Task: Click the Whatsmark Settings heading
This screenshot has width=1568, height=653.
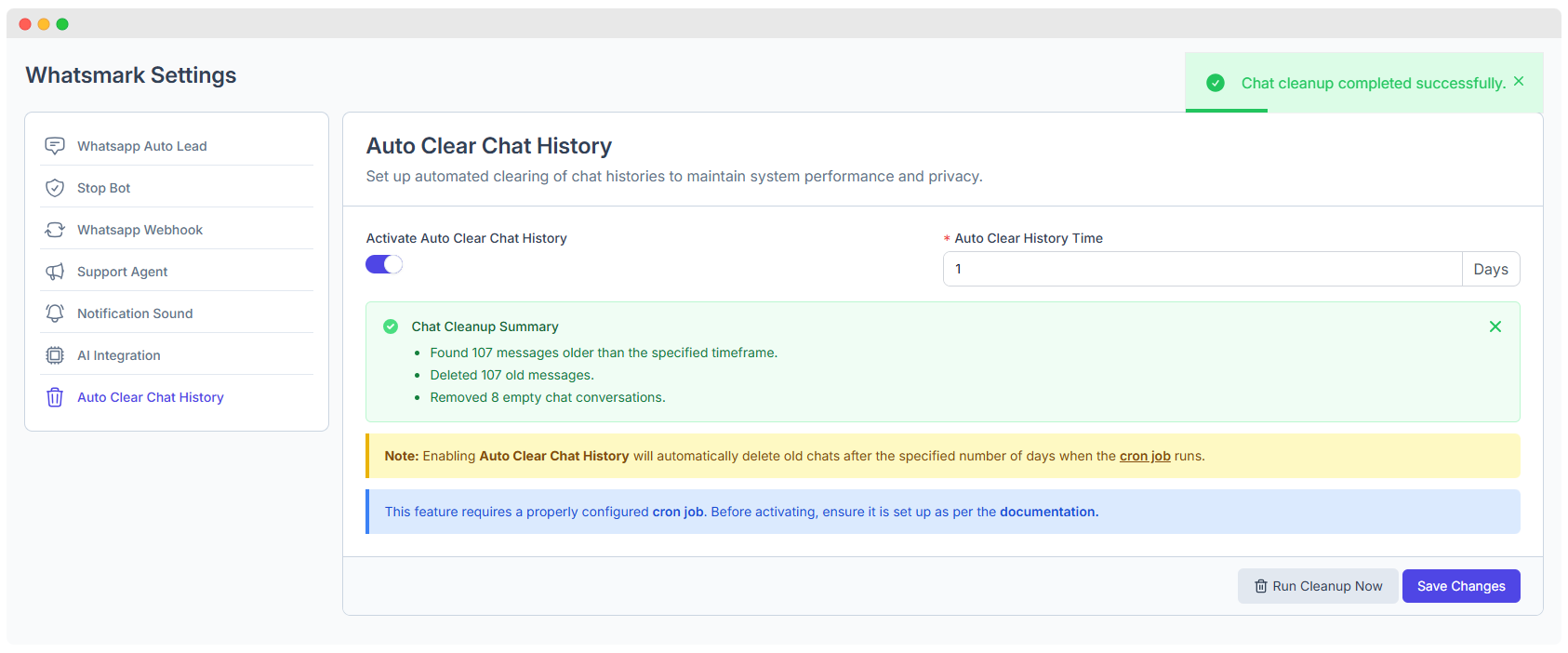Action: tap(131, 75)
